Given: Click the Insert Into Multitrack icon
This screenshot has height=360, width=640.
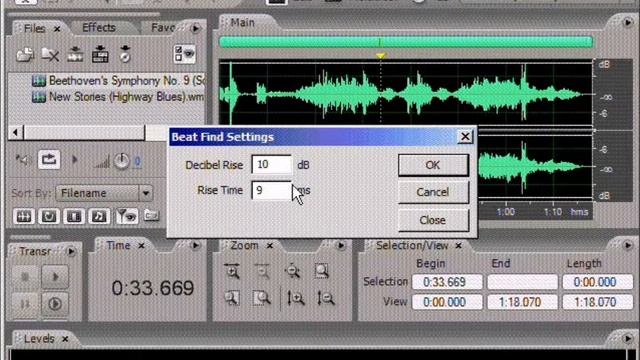Looking at the screenshot, I should pos(75,54).
